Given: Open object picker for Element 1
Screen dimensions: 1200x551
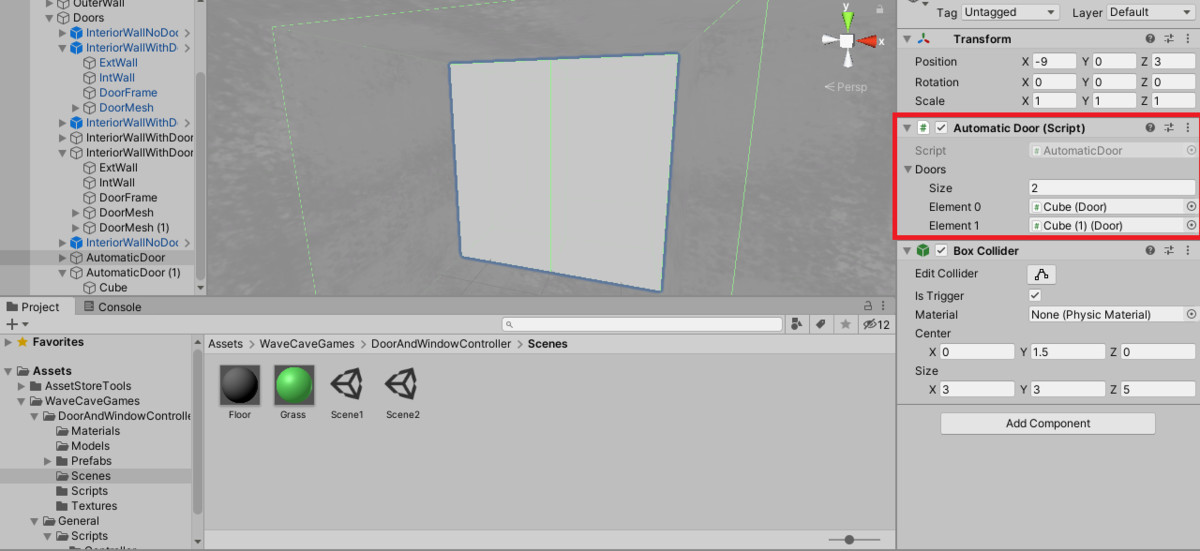Looking at the screenshot, I should pyautogui.click(x=1191, y=226).
